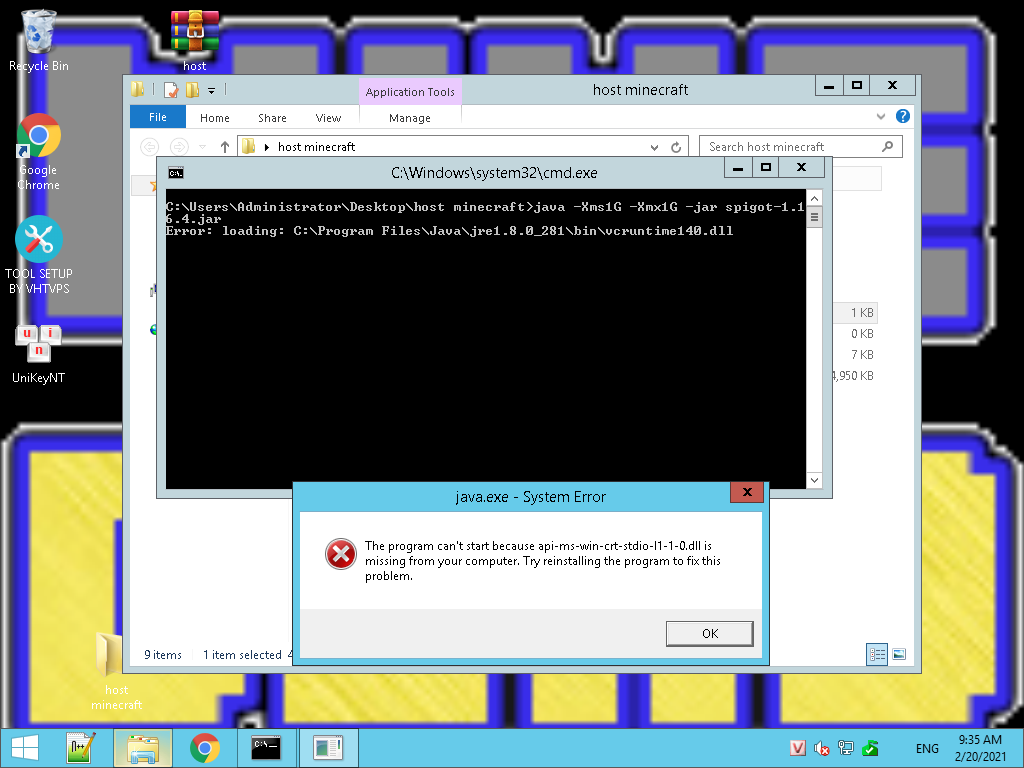
Task: Click the Properties quick access icon
Action: [171, 89]
